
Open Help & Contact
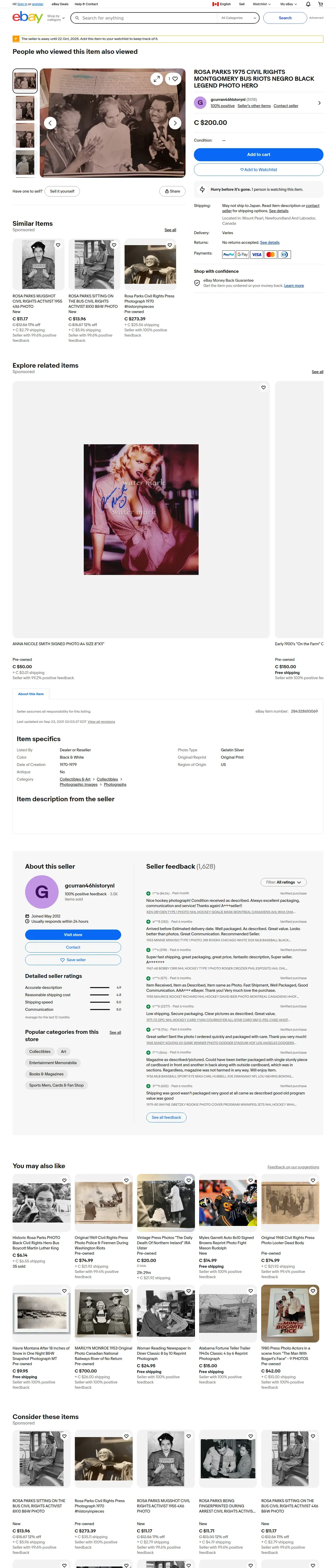point(86,4)
